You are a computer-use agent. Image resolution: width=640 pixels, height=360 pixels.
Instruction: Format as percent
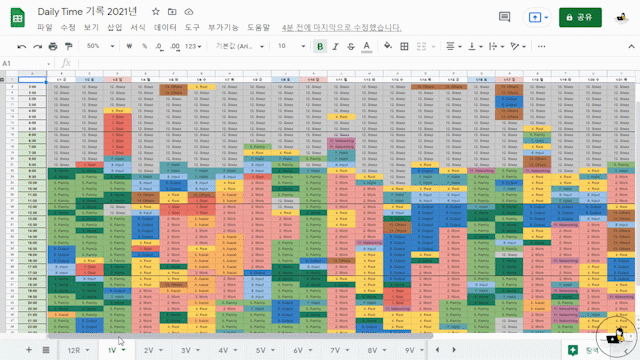(144, 46)
